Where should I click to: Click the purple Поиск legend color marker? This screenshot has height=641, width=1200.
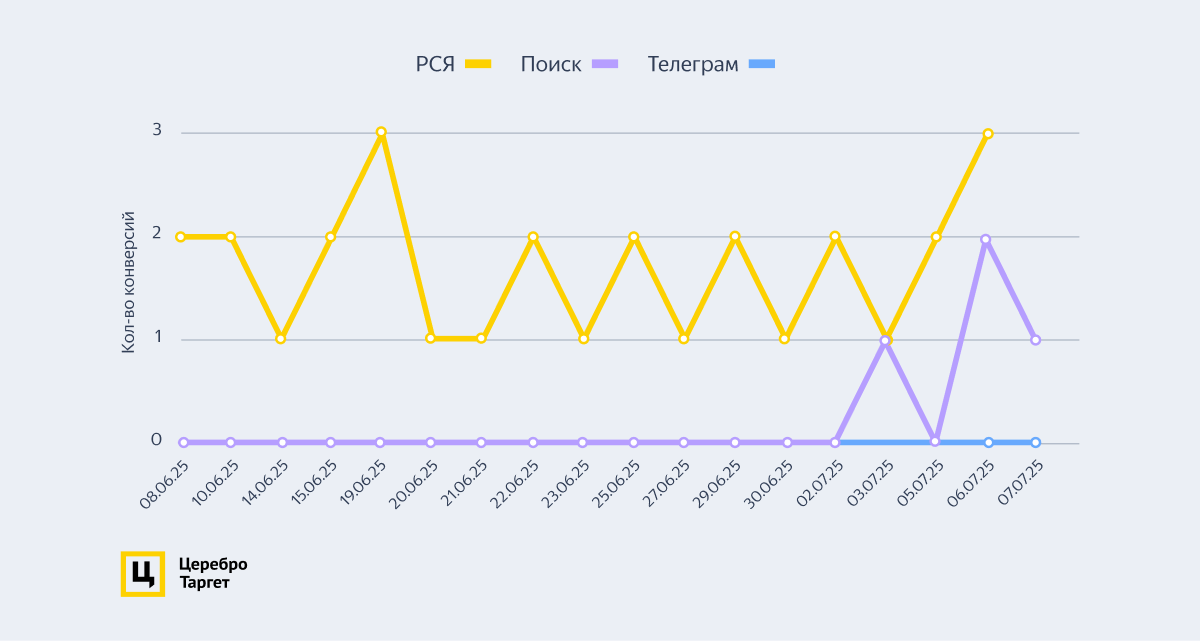pos(605,64)
